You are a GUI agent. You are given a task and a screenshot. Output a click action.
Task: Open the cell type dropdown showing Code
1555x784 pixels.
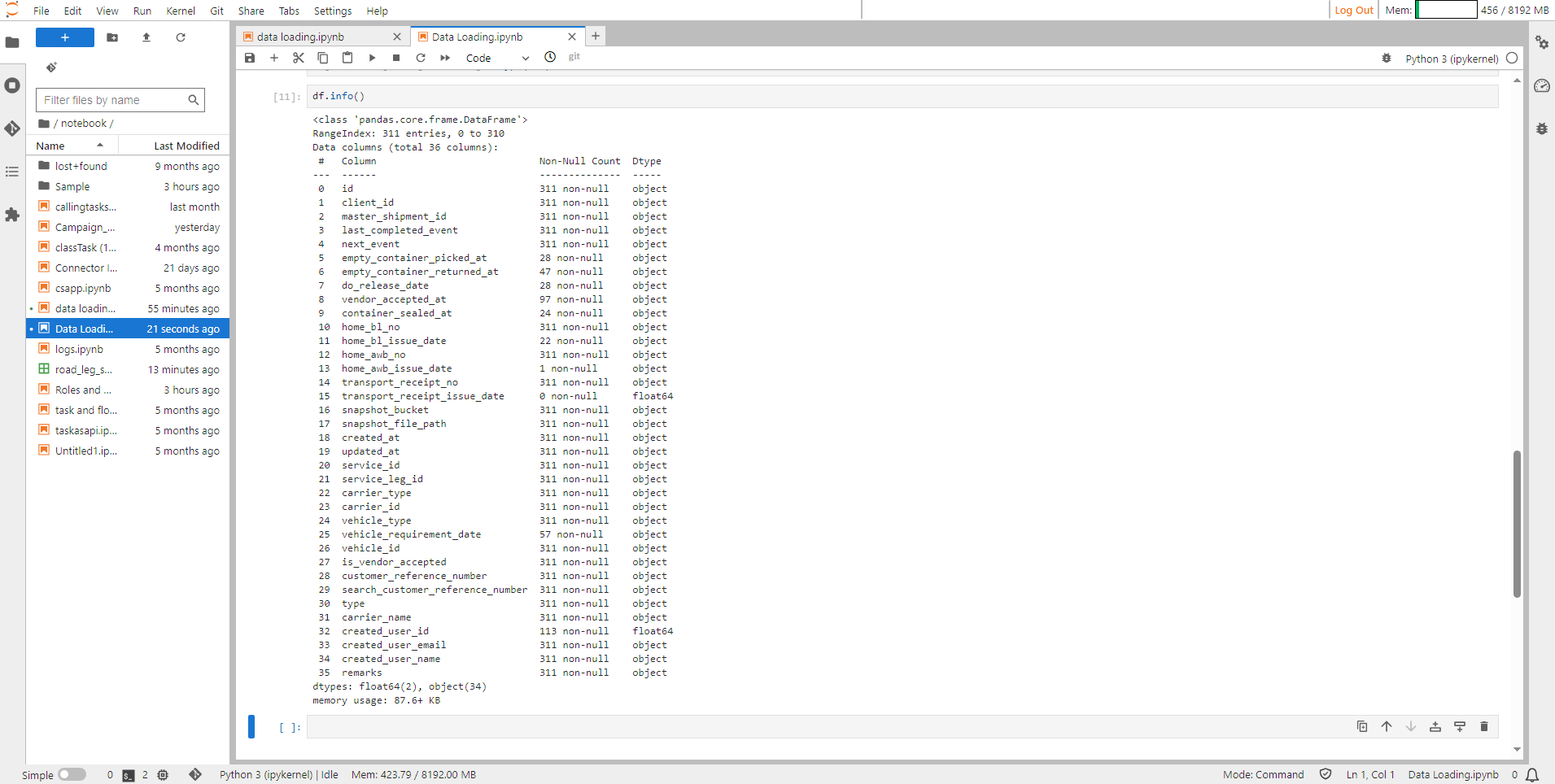click(x=495, y=58)
